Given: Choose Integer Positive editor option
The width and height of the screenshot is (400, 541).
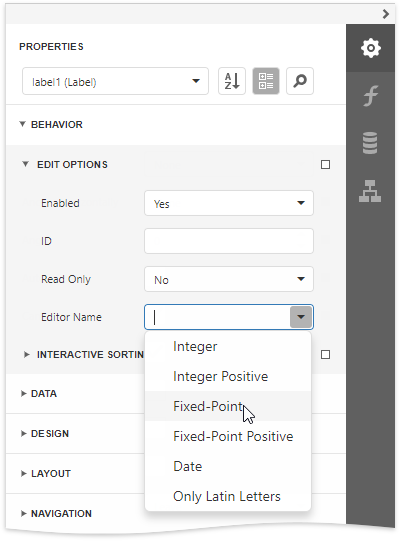Looking at the screenshot, I should coord(228,376).
